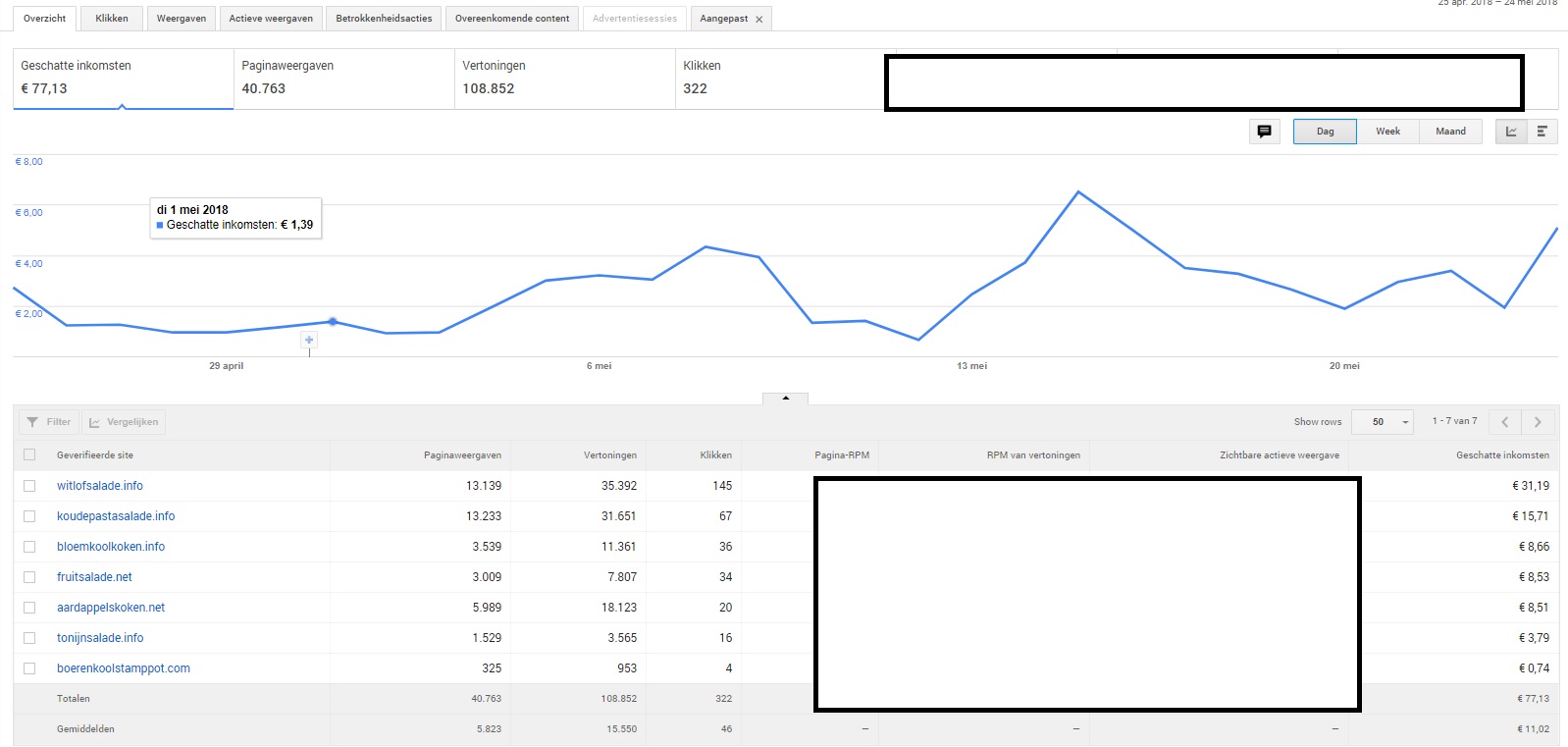This screenshot has height=747, width=1568.
Task: Open the Show rows dropdown
Action: (1383, 422)
